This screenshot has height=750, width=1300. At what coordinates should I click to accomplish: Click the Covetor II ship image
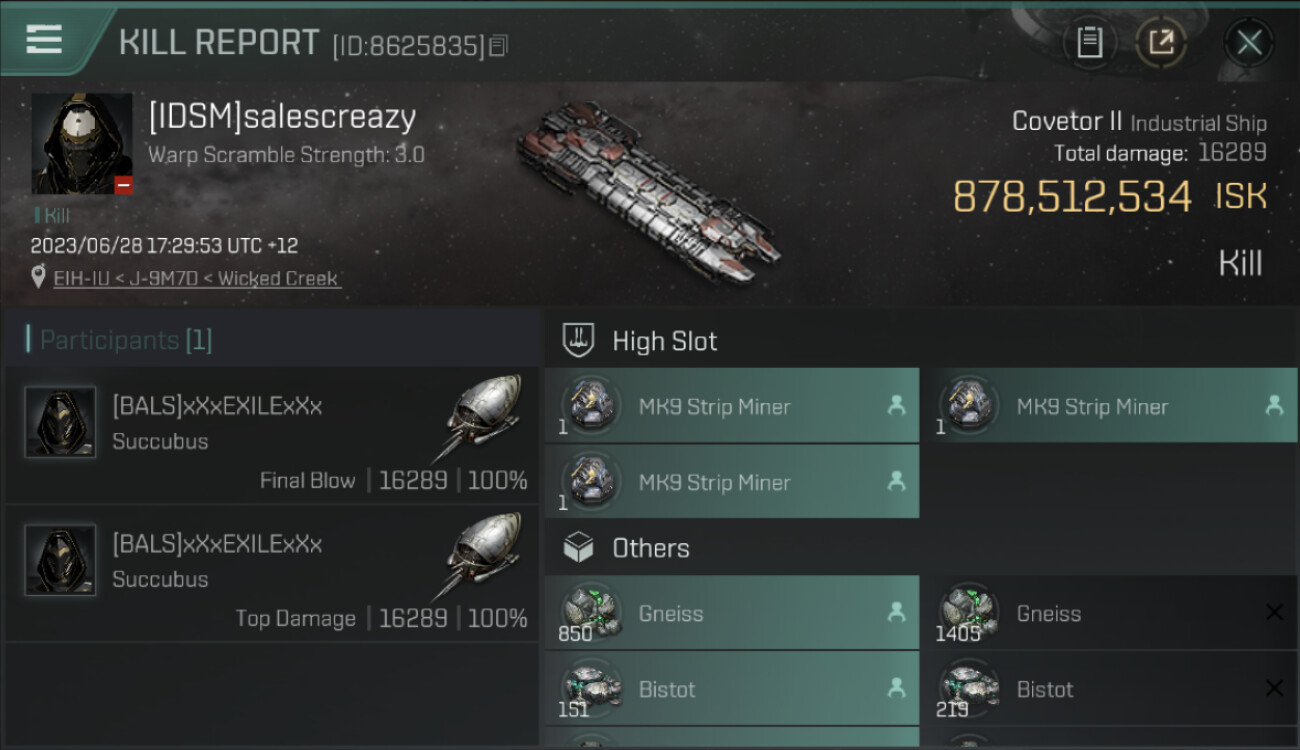click(648, 192)
